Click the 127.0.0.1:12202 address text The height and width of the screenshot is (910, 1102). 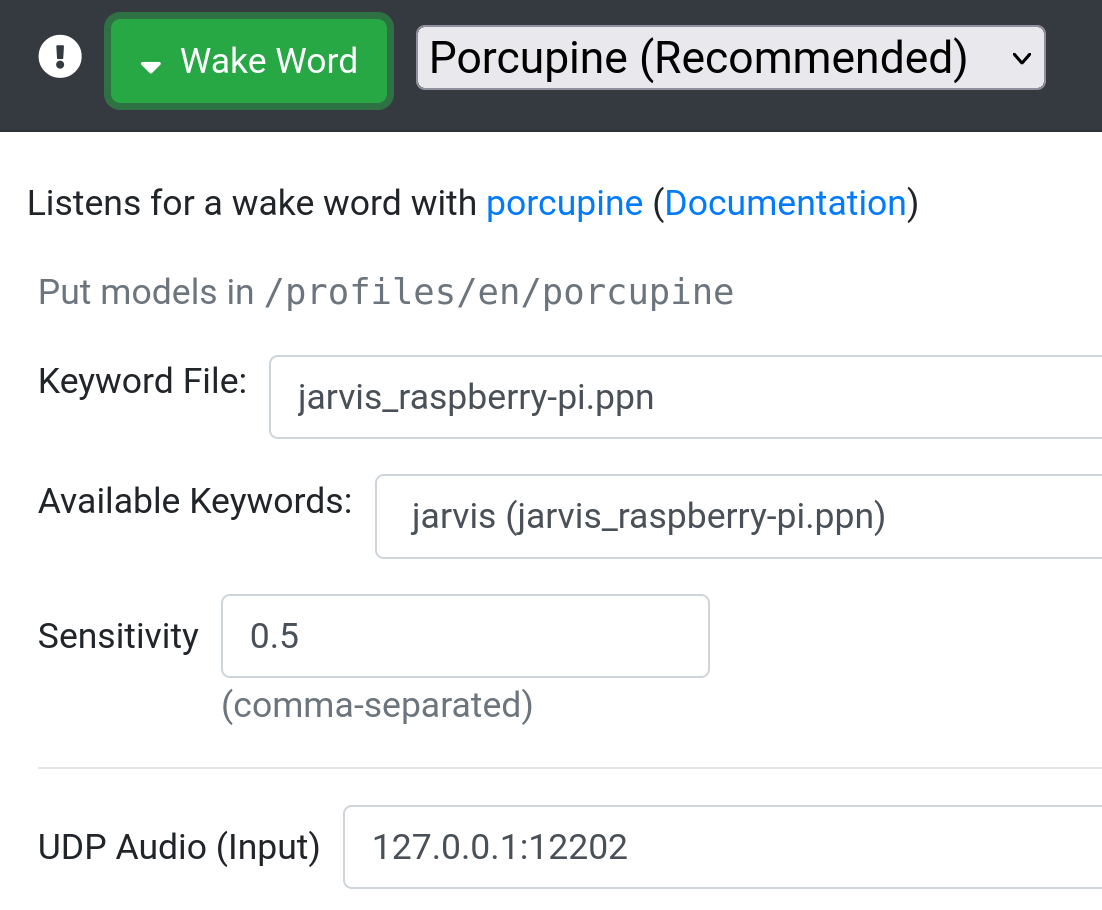coord(499,847)
